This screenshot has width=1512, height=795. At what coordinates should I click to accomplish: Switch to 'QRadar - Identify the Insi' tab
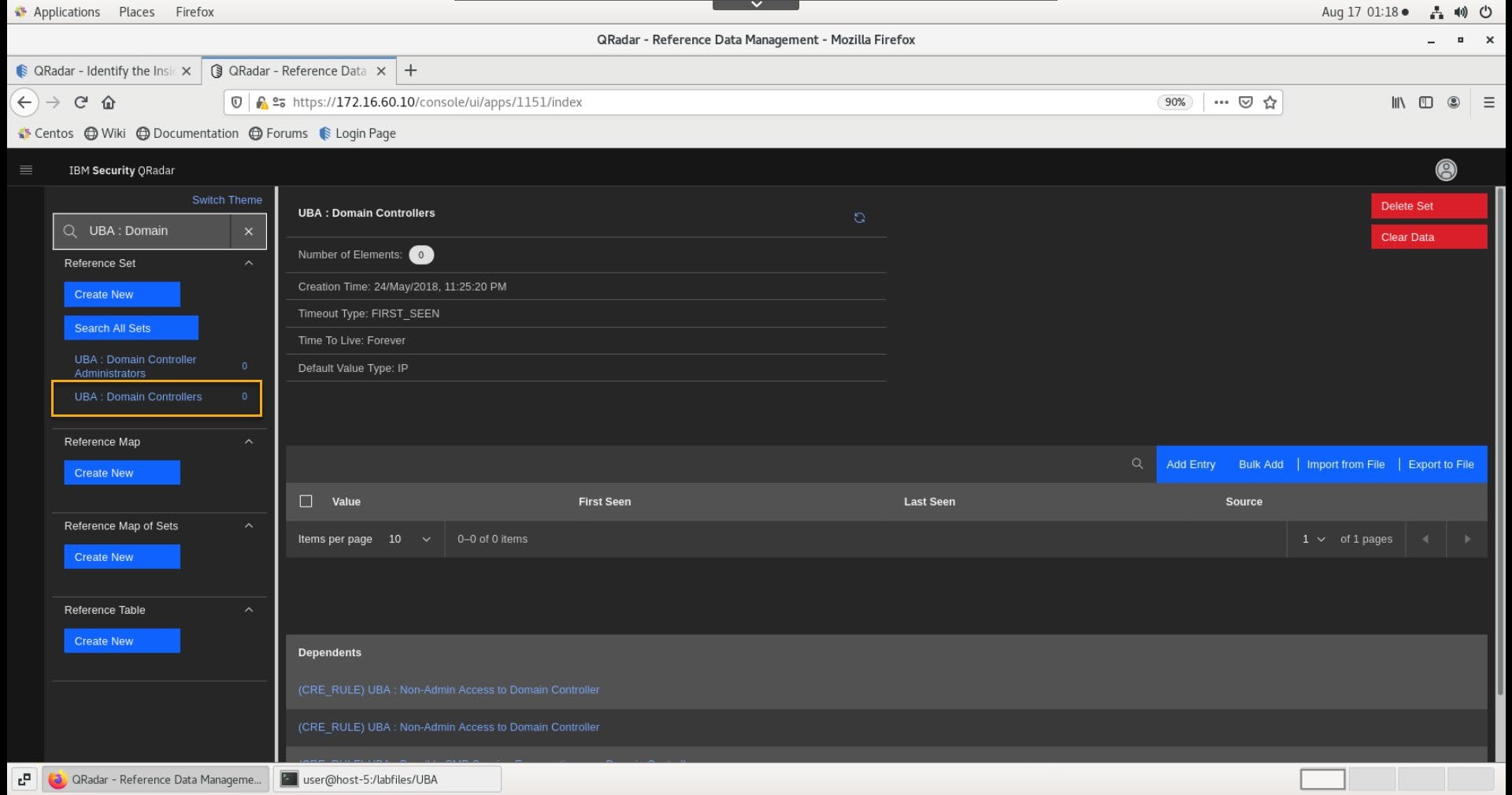tap(104, 71)
